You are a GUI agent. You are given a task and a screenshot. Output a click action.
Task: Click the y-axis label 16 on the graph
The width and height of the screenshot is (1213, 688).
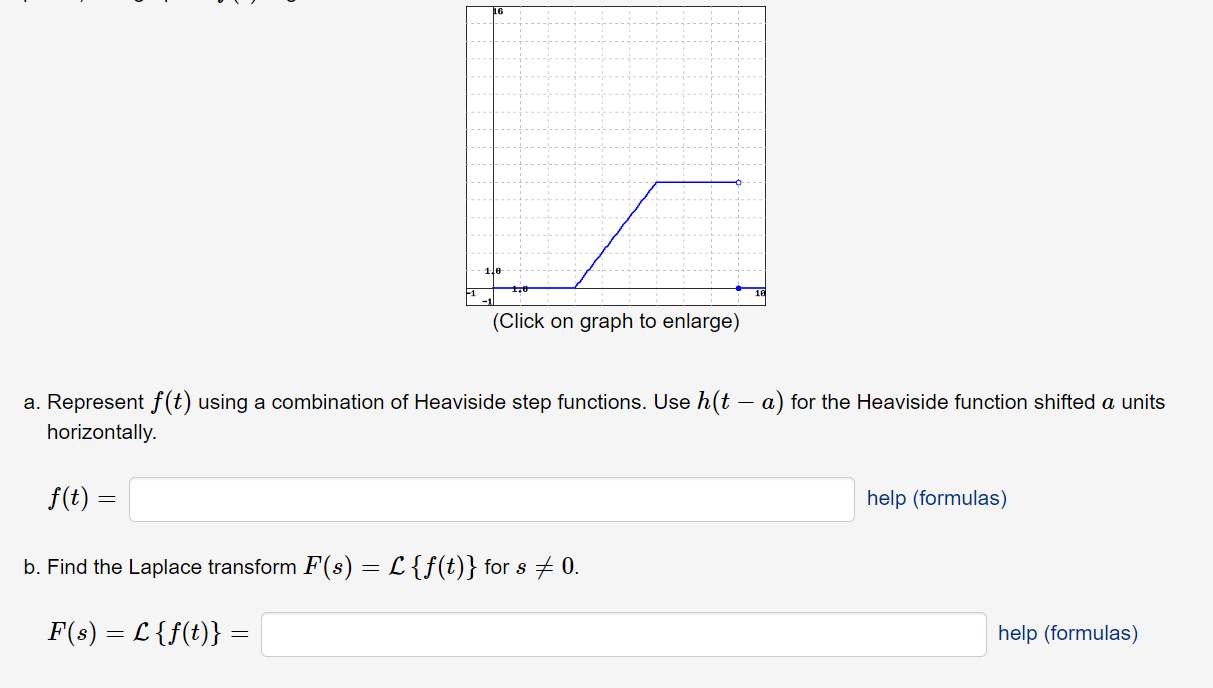497,9
